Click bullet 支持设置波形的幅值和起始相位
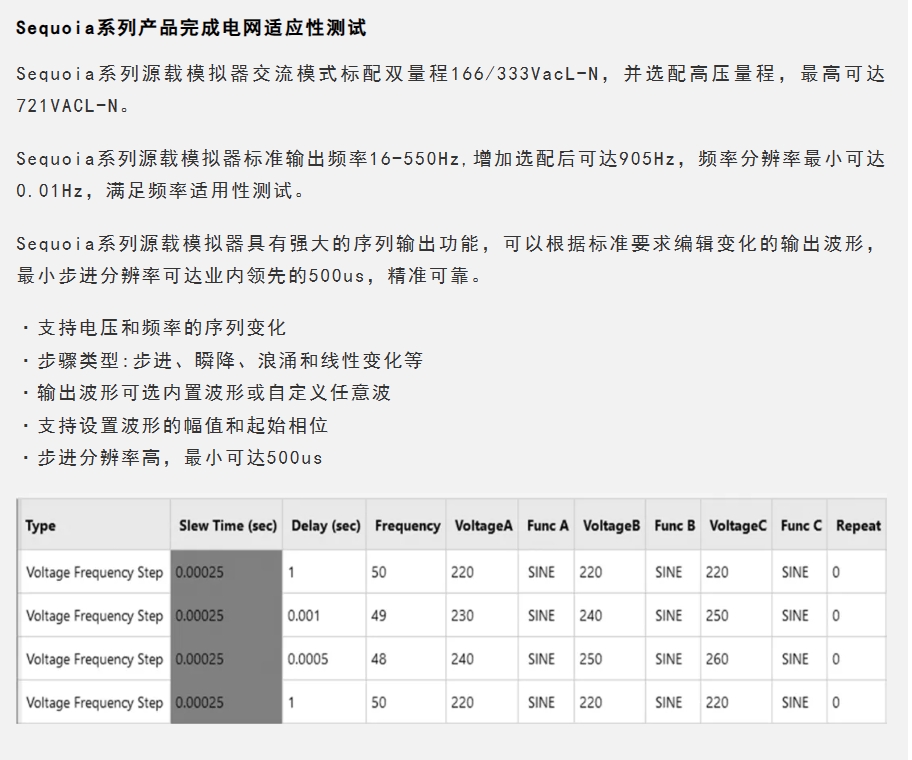 (174, 425)
